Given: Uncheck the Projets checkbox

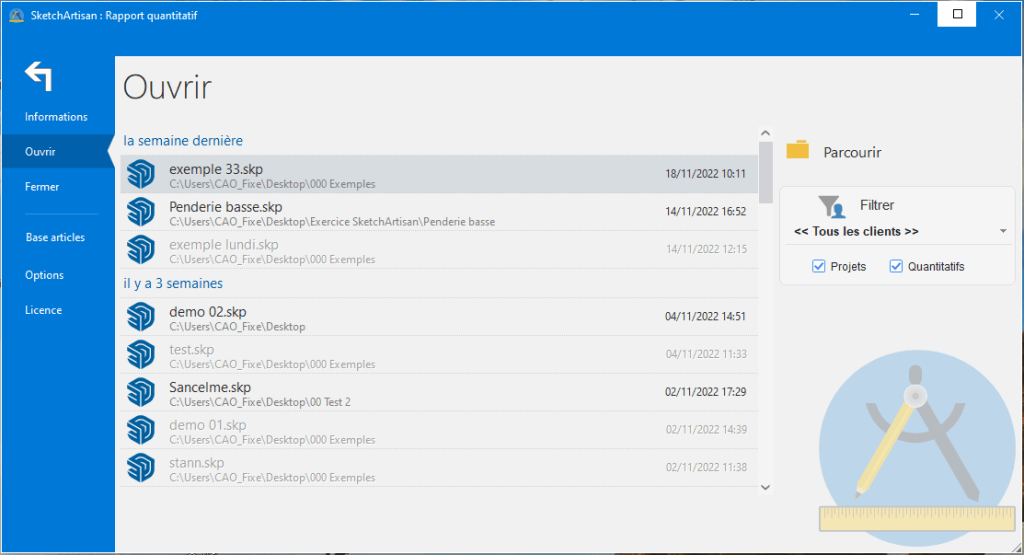Looking at the screenshot, I should (818, 266).
